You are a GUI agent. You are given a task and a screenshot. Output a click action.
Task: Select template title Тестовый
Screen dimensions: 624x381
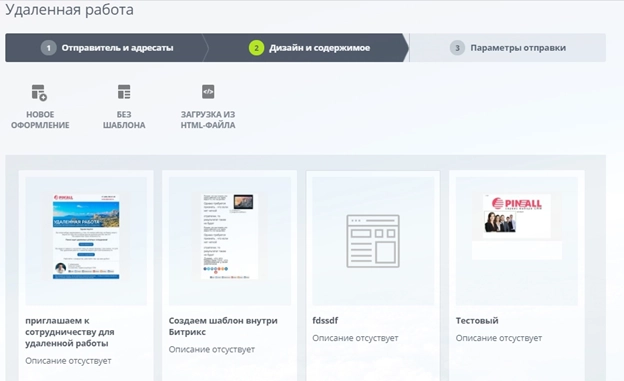point(477,320)
